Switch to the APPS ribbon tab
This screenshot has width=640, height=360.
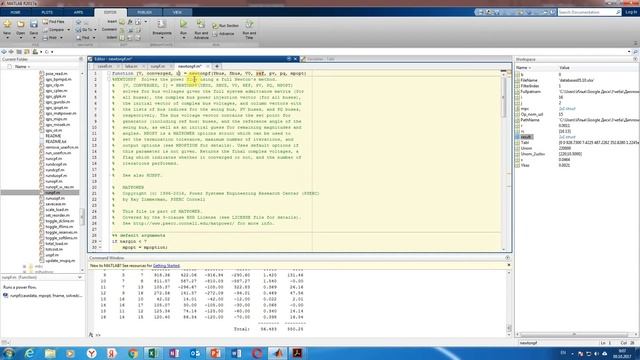(x=78, y=12)
